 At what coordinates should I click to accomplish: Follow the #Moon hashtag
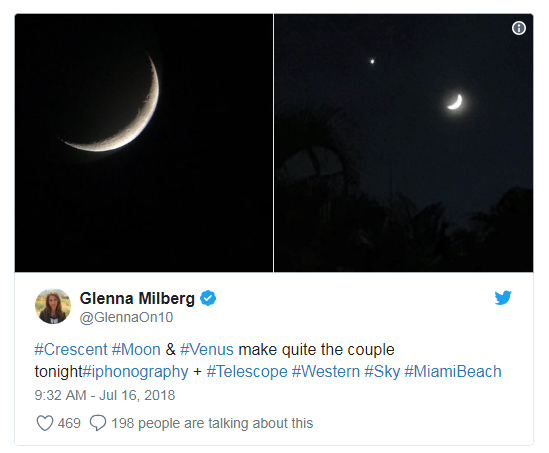pyautogui.click(x=136, y=349)
